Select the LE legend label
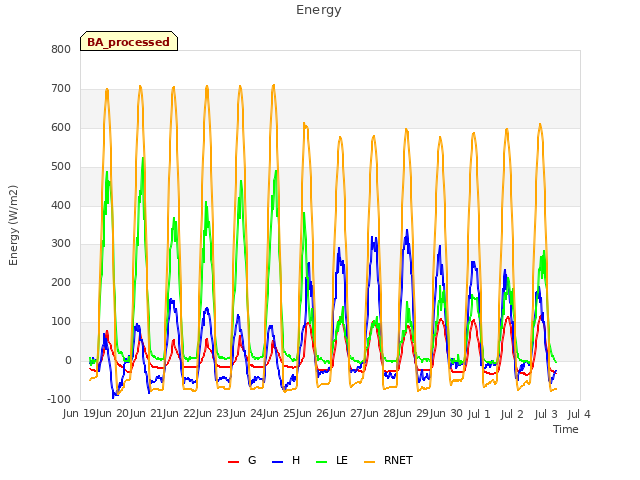This screenshot has width=640, height=480. tap(342, 460)
